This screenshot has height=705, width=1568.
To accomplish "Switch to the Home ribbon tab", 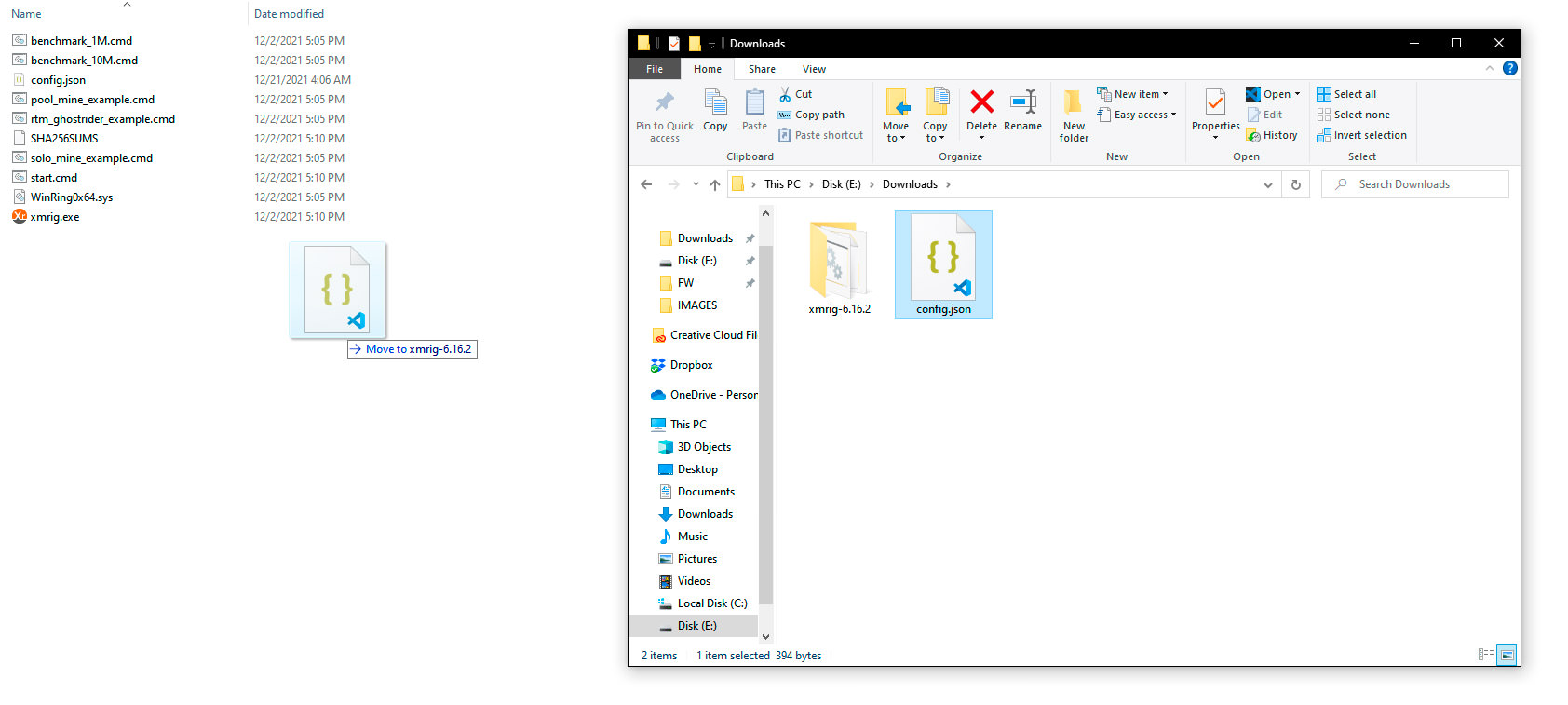I will click(x=708, y=69).
